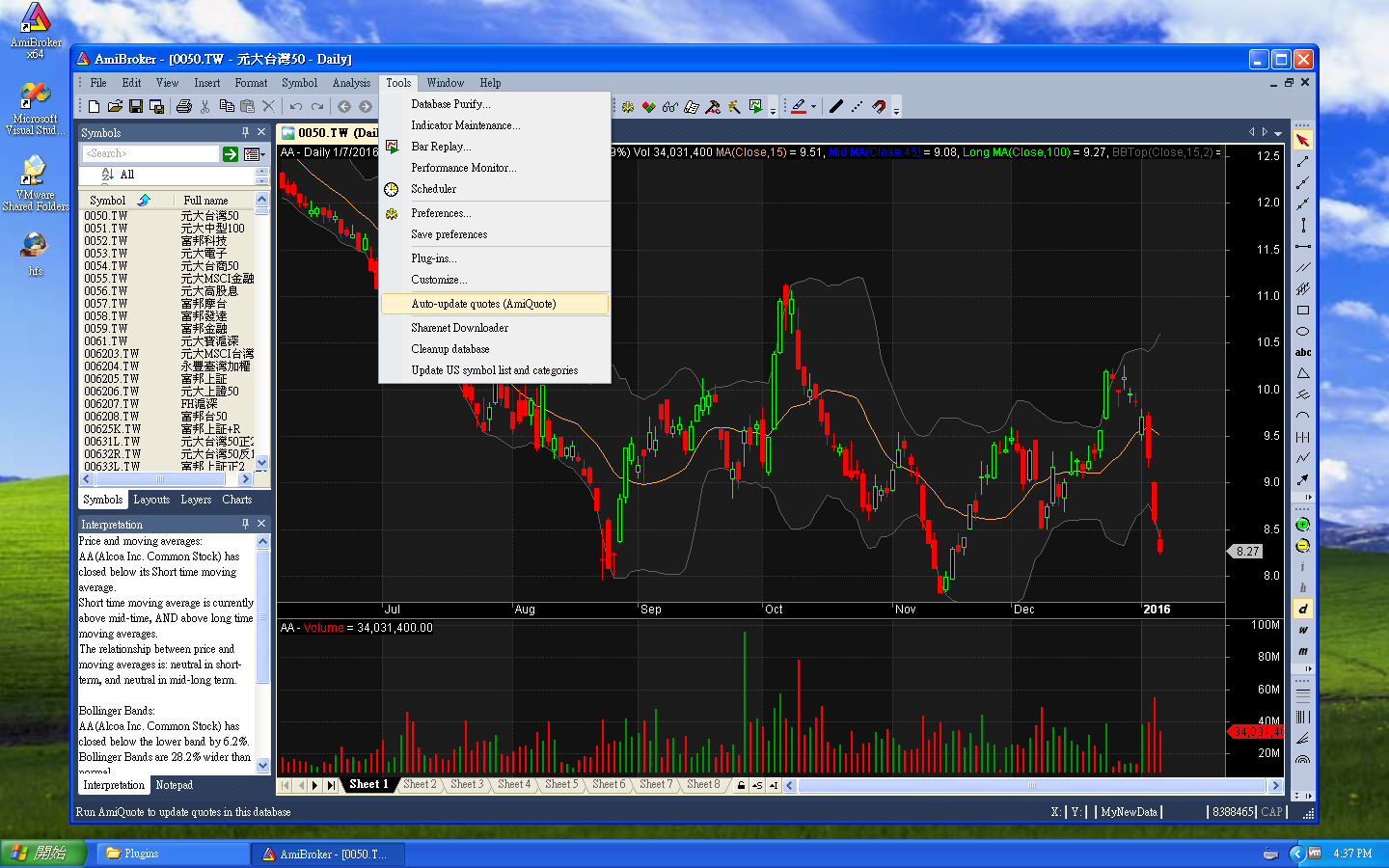Click in the symbol Search field
1389x868 pixels.
point(150,153)
